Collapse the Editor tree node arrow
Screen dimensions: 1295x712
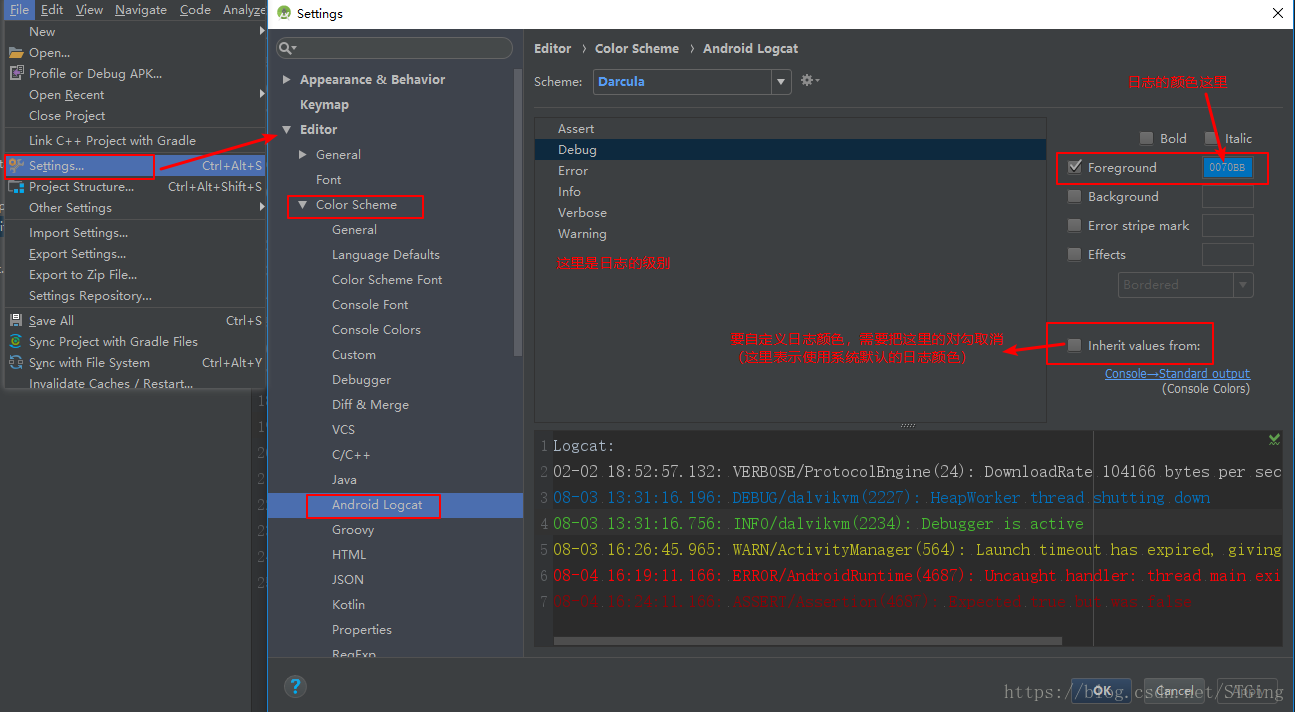pyautogui.click(x=287, y=130)
